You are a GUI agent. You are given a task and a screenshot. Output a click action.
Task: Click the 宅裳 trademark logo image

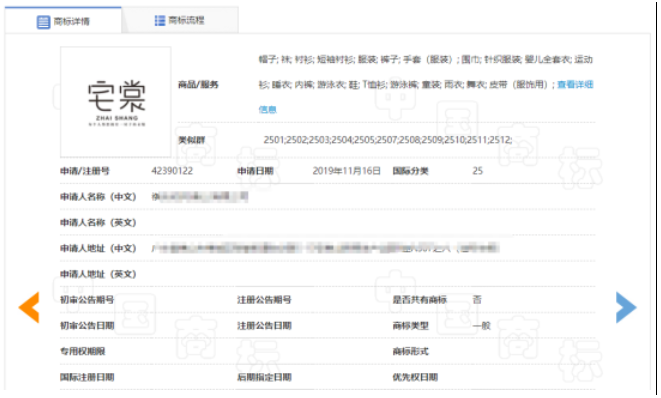(x=116, y=102)
